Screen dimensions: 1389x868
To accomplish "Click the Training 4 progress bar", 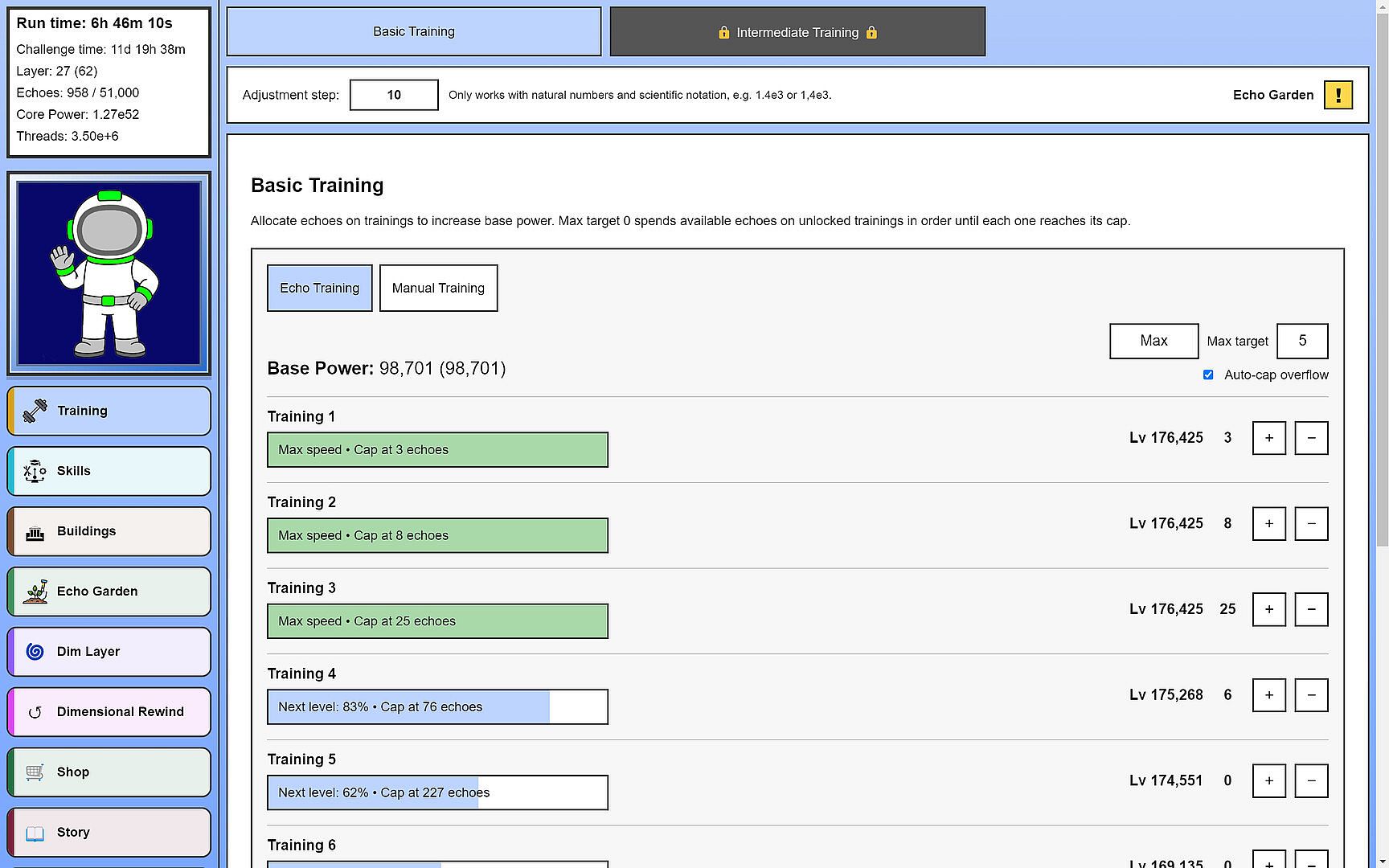I will point(437,706).
